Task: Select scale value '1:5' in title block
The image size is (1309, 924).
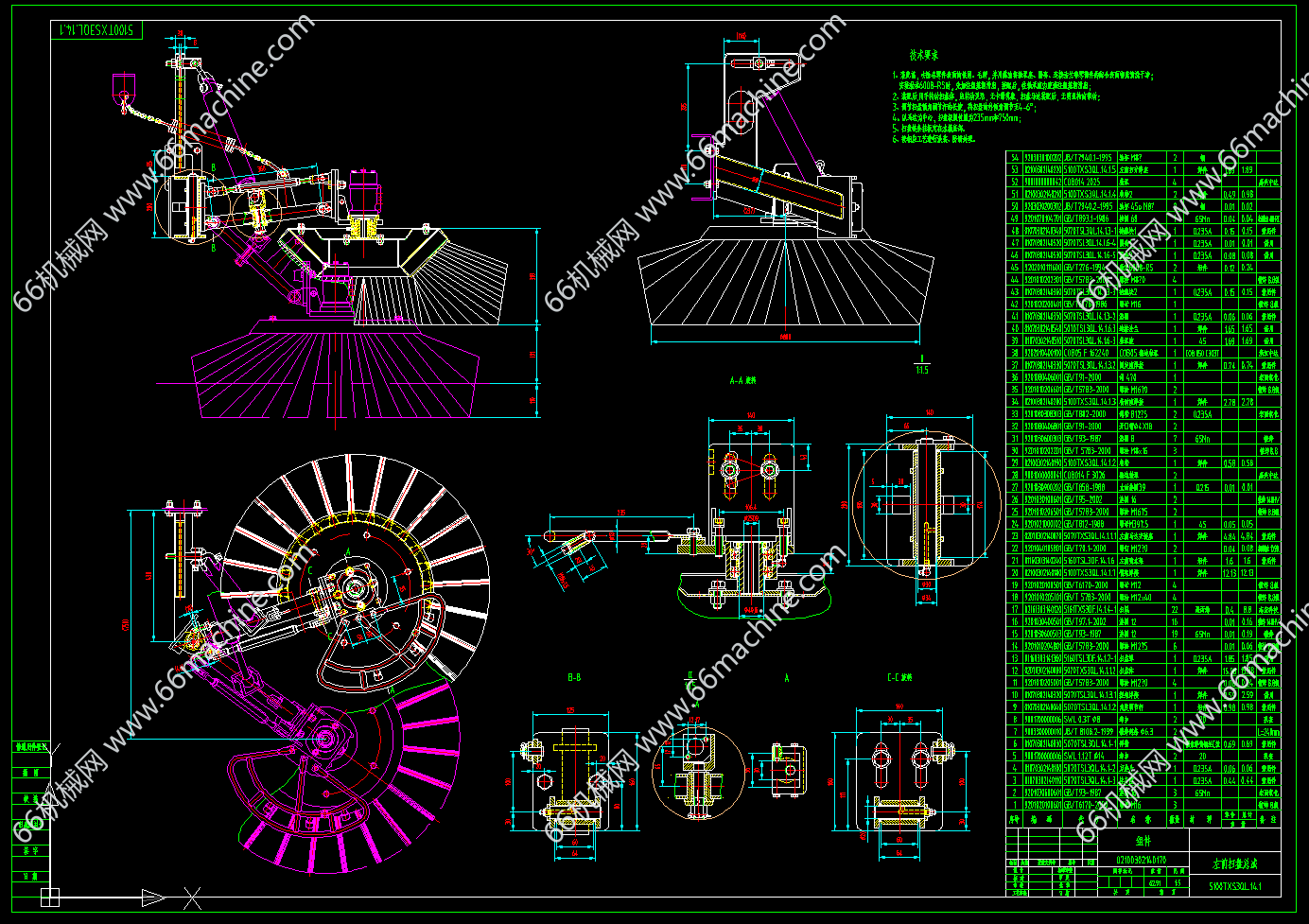Action: (1178, 883)
